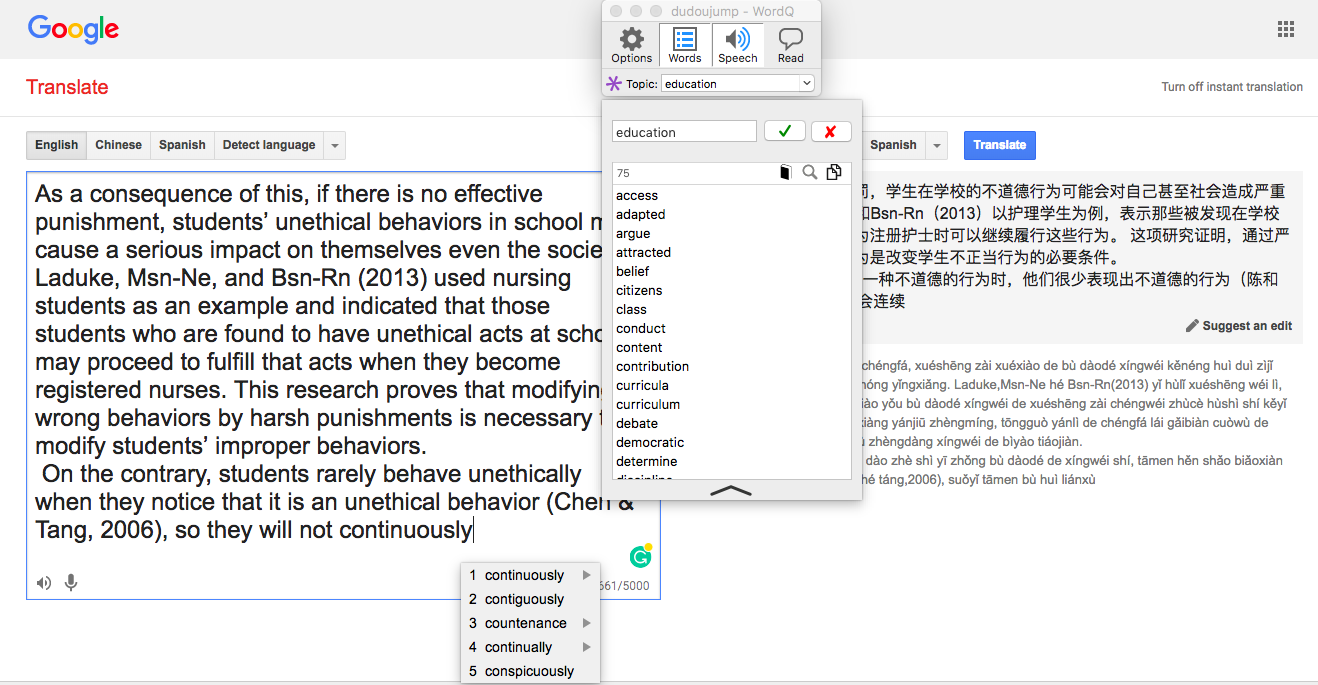Select English source language tab
This screenshot has width=1318, height=685.
[56, 145]
